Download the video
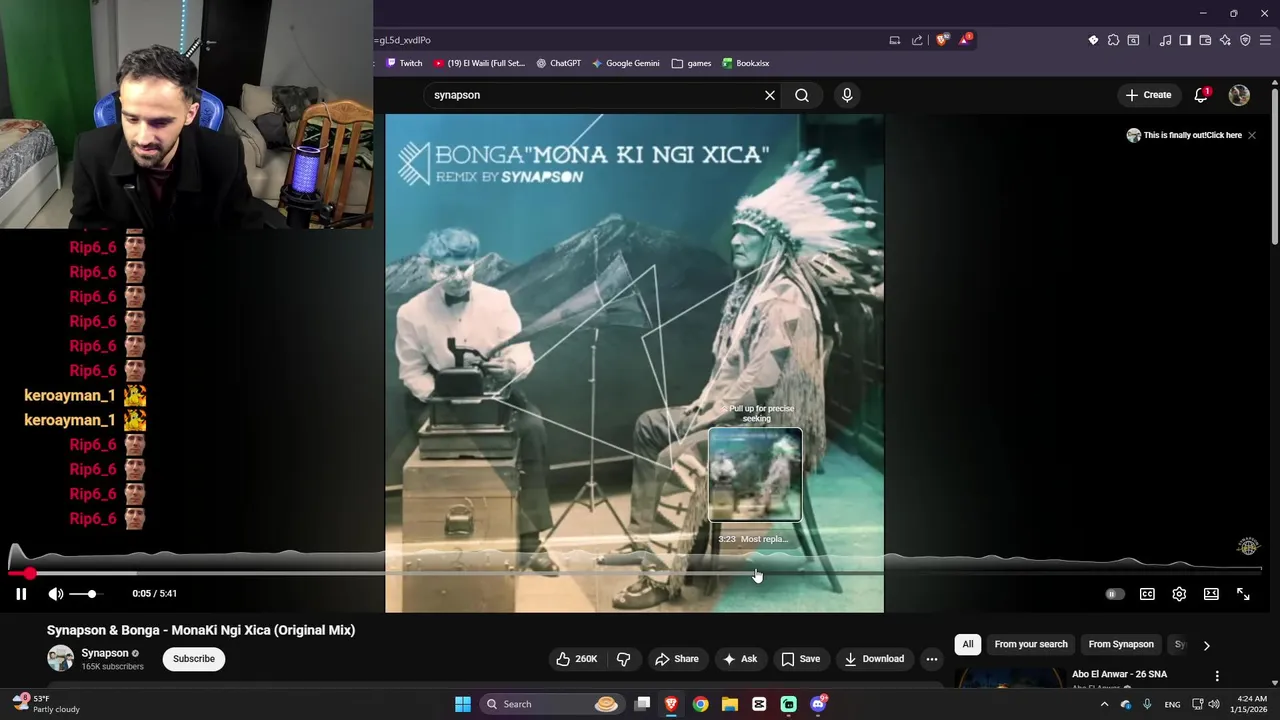The width and height of the screenshot is (1280, 720). 874,659
